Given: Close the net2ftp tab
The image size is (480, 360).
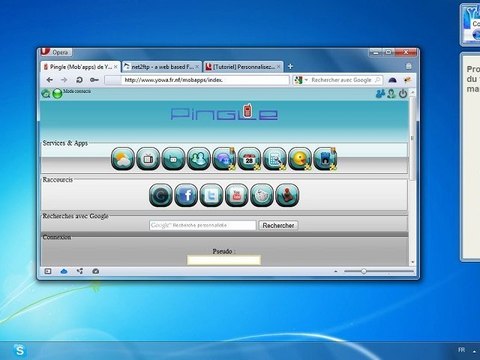Looking at the screenshot, I should [197, 67].
